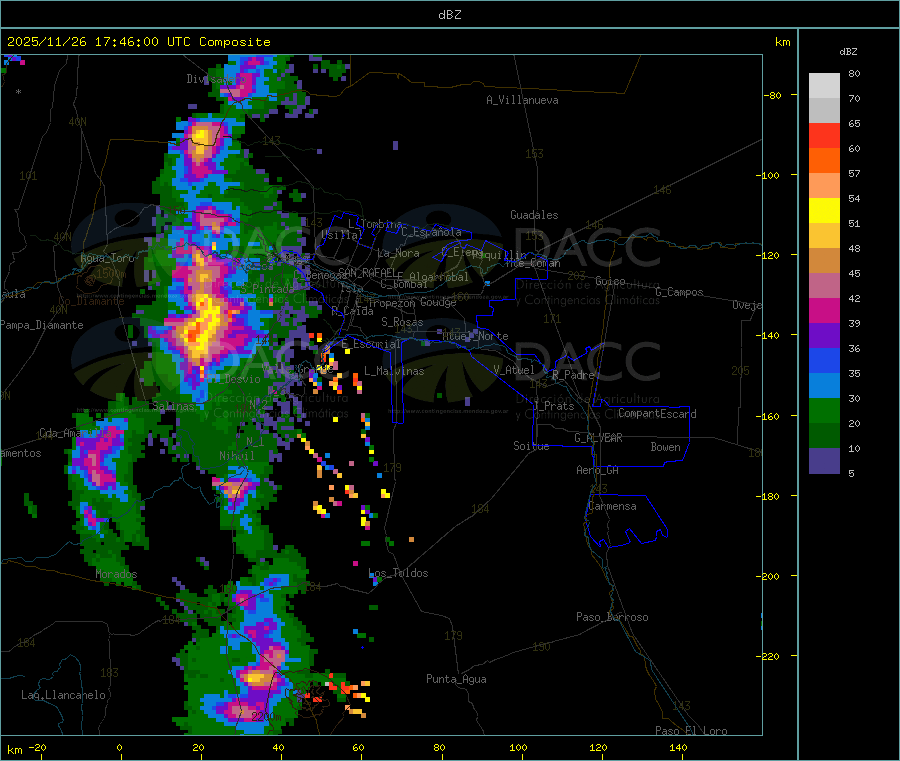The width and height of the screenshot is (900, 761).
Task: Select the purple 39 dBZ legend swatch
Action: click(824, 335)
